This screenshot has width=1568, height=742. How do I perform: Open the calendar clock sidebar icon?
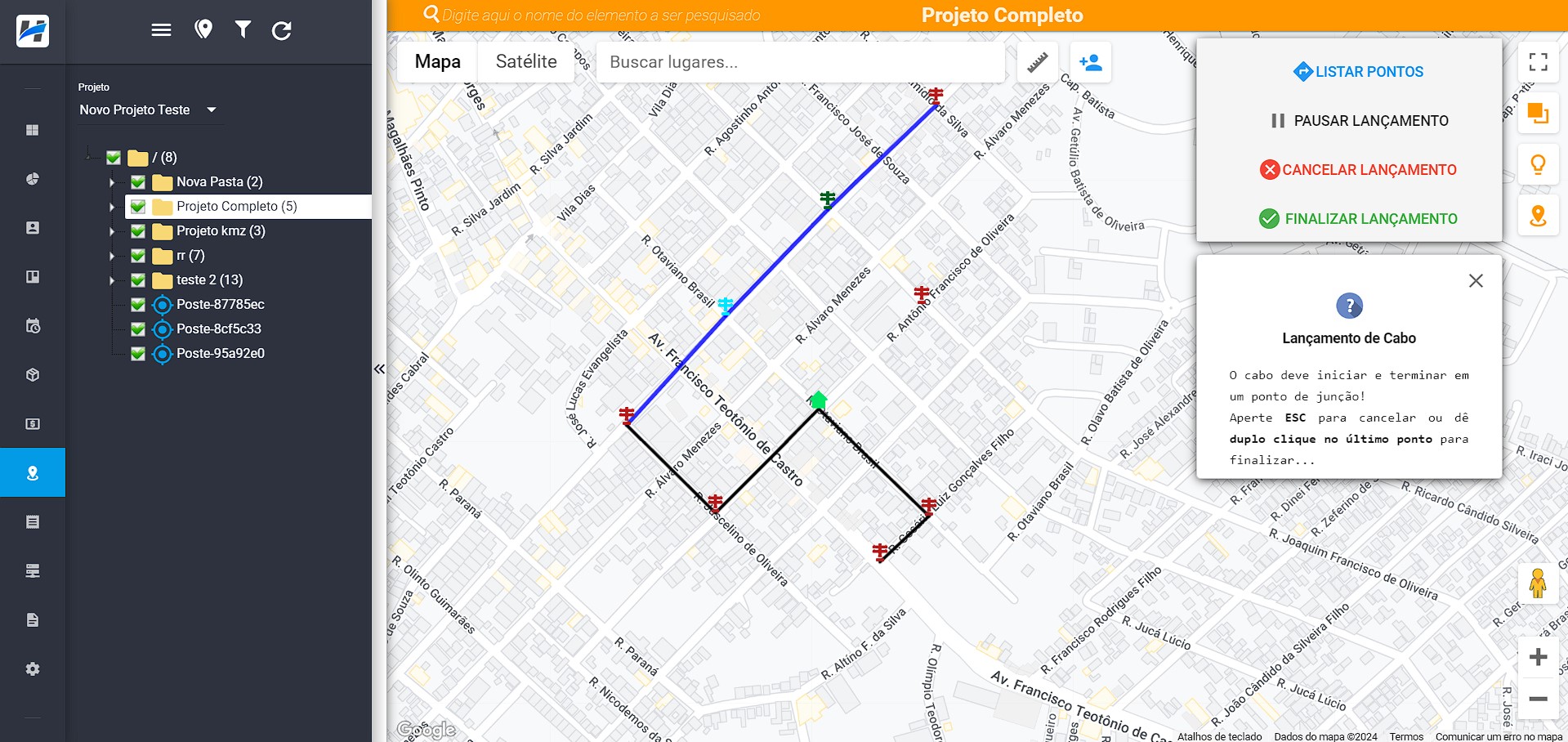(x=33, y=326)
